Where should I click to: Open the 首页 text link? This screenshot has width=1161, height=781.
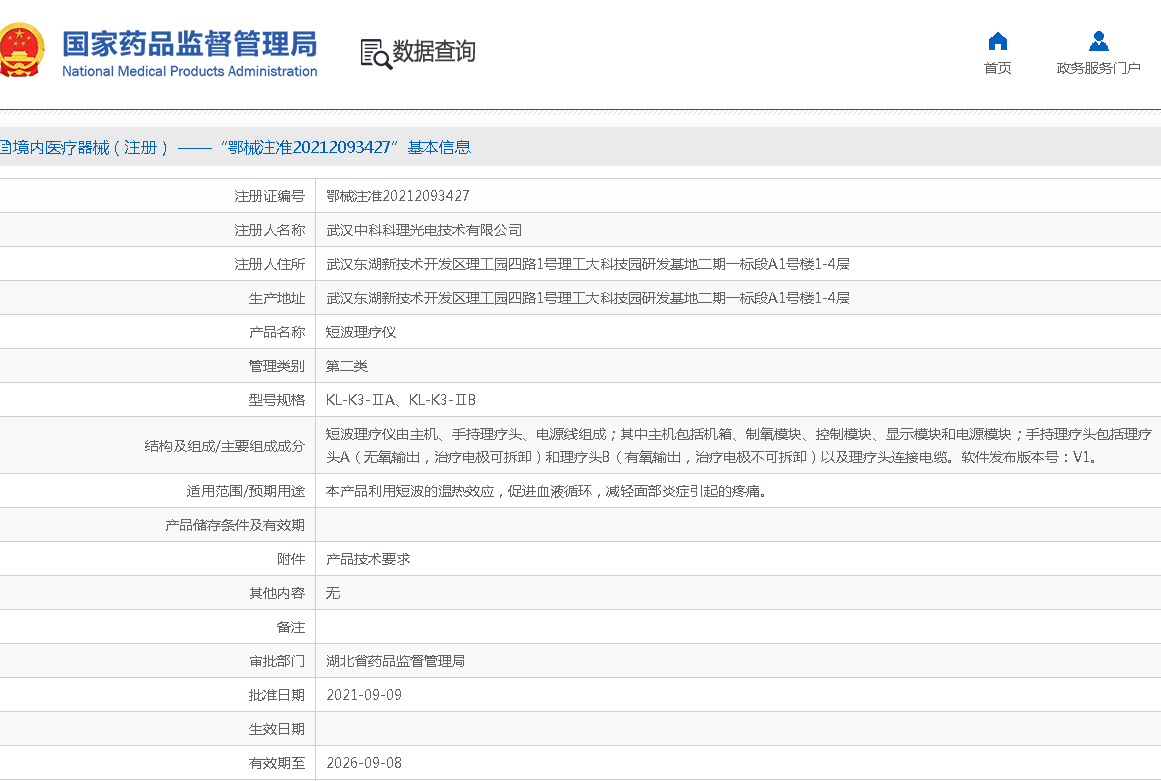pyautogui.click(x=997, y=68)
